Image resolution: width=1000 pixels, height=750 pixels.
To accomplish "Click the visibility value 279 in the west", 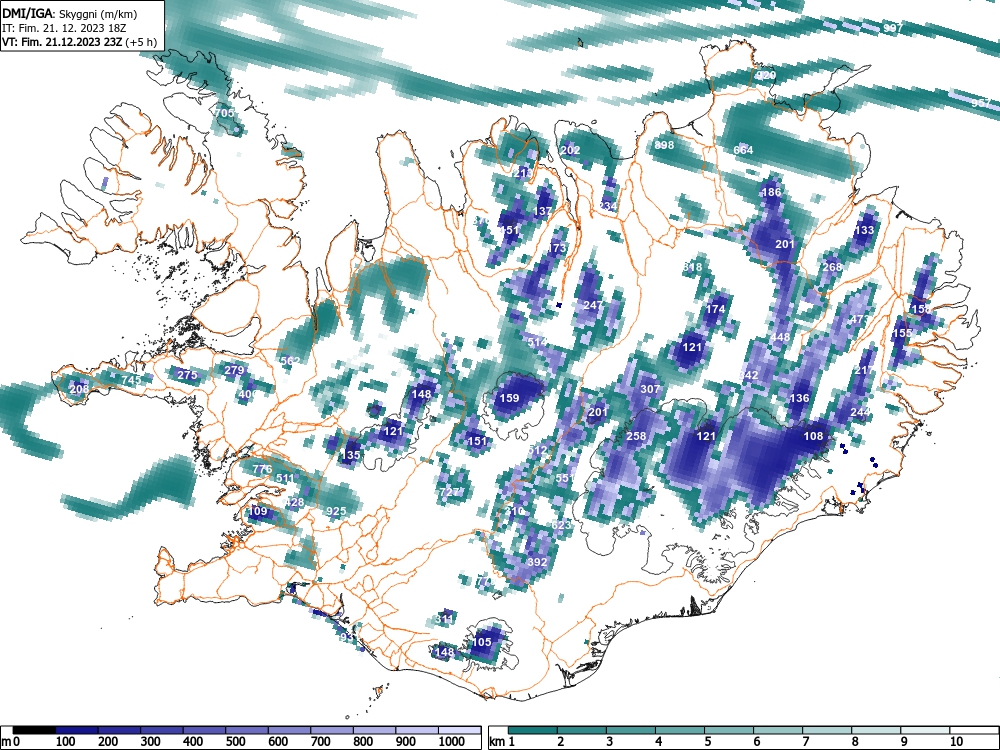I will click(235, 369).
